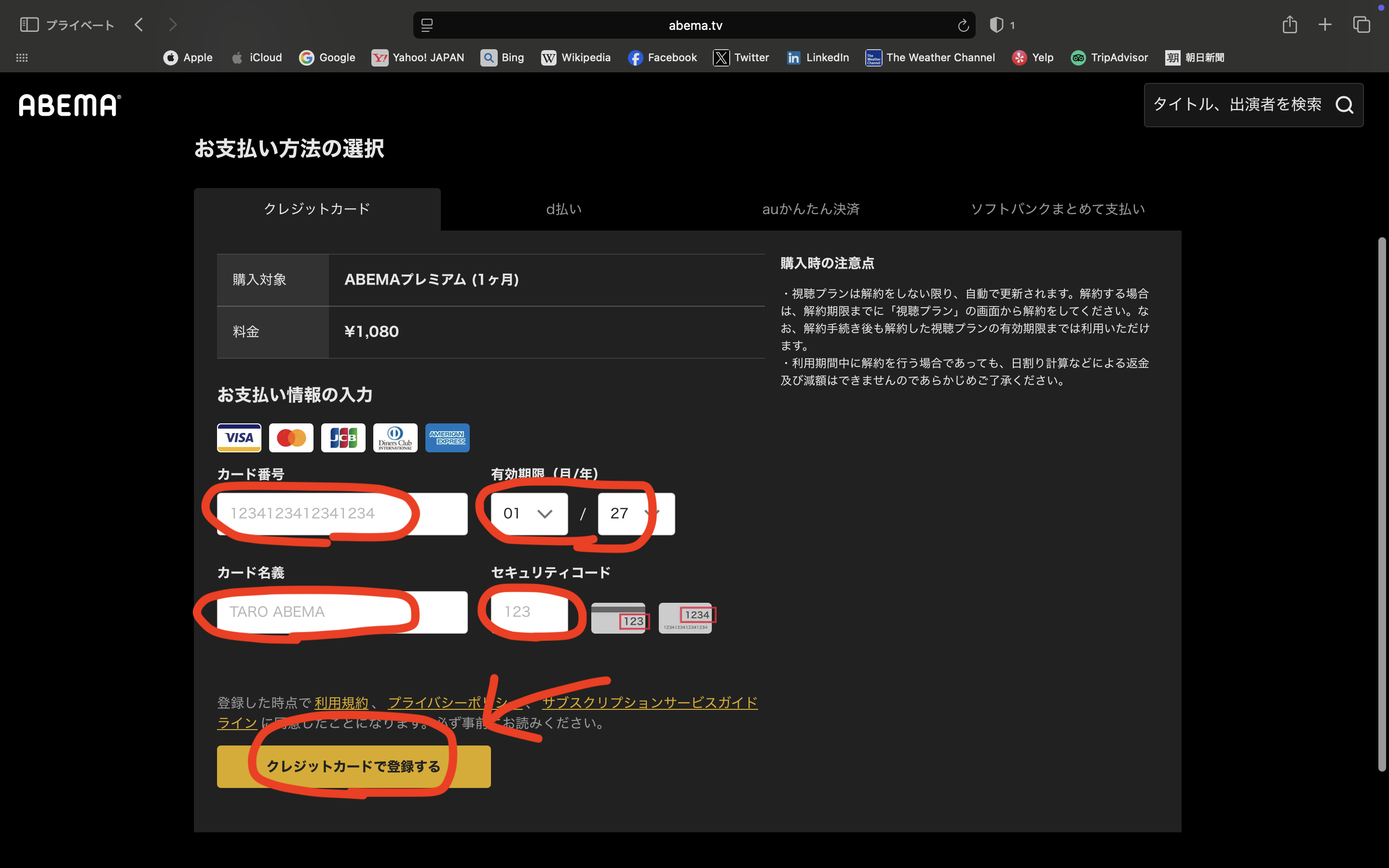Click the ¥1,080 price text
Screen dimensions: 1389x868
371,332
